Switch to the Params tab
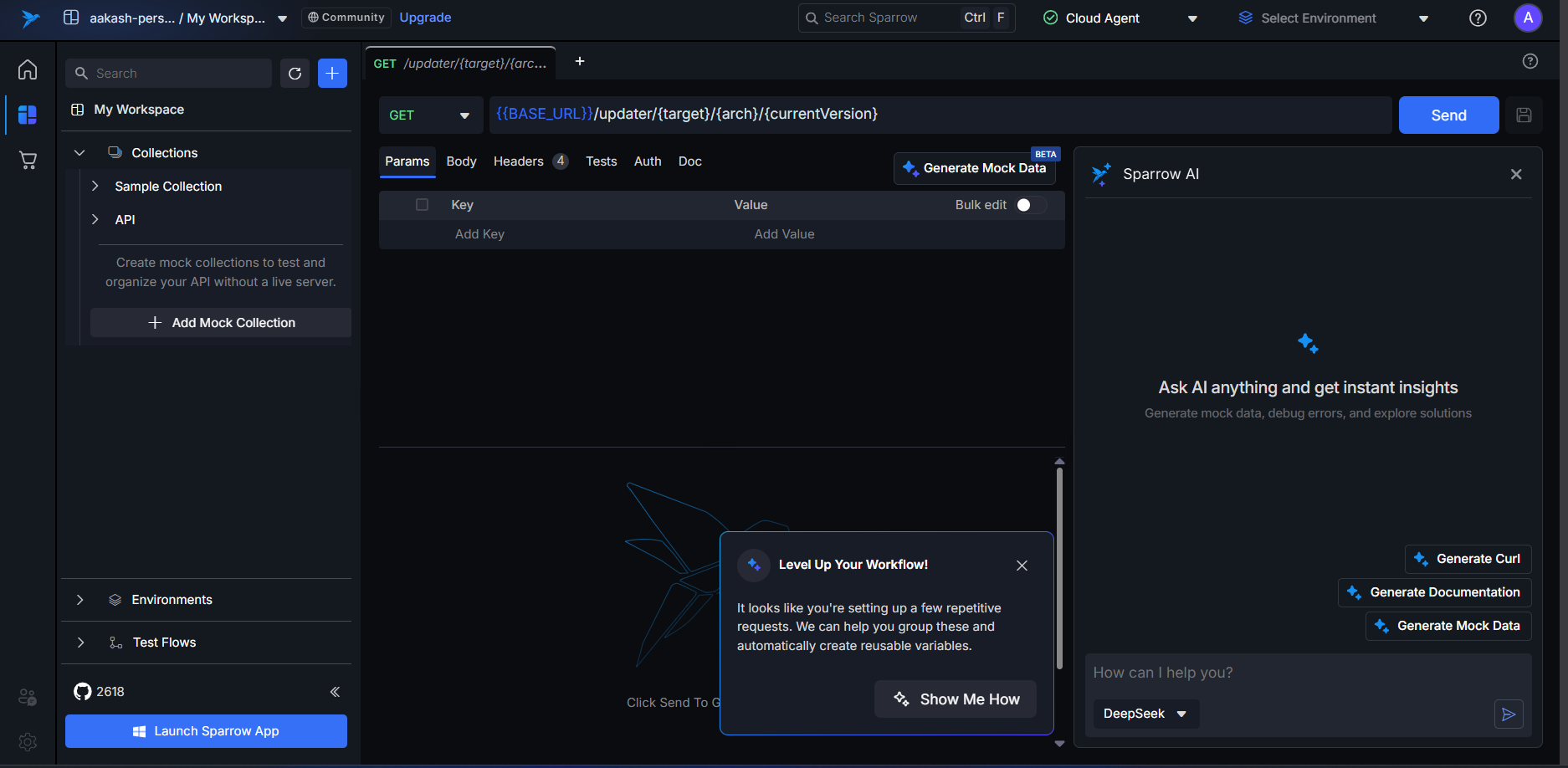The height and width of the screenshot is (768, 1568). (407, 161)
